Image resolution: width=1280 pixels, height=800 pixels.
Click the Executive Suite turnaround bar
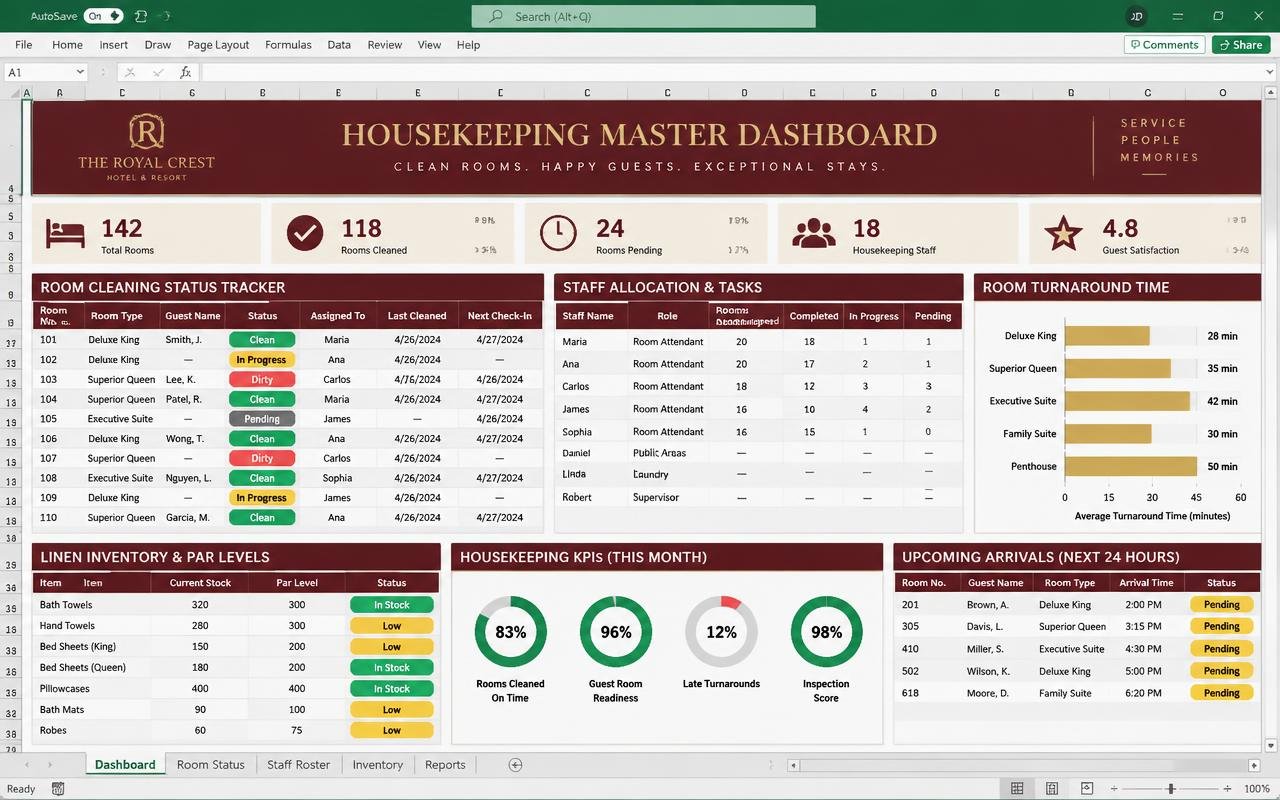(x=1127, y=401)
